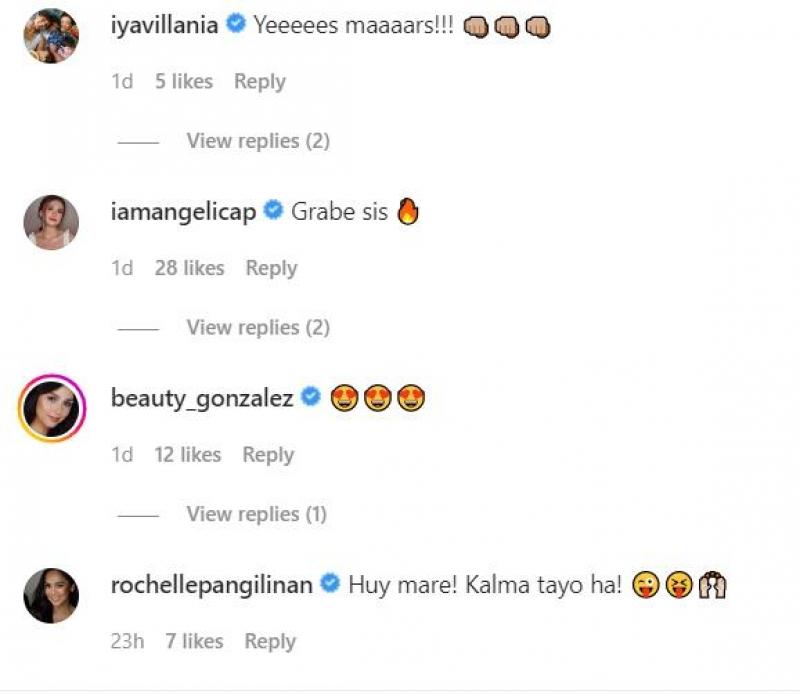Click verified badge beside rochellepangilinan
This screenshot has height=694, width=800.
[331, 585]
